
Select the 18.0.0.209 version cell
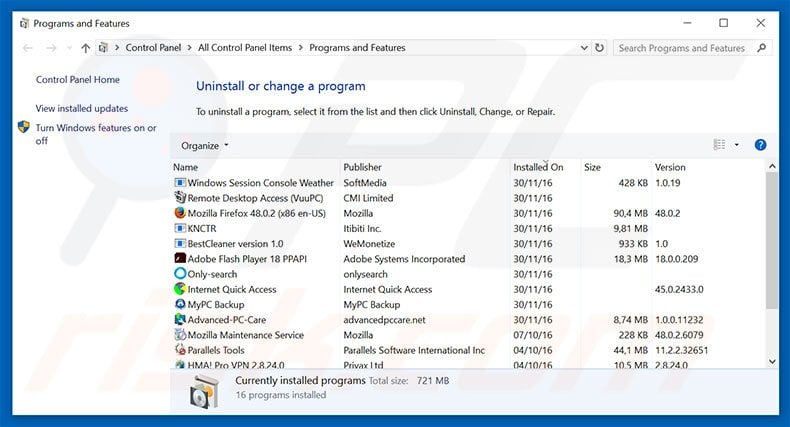tap(677, 259)
